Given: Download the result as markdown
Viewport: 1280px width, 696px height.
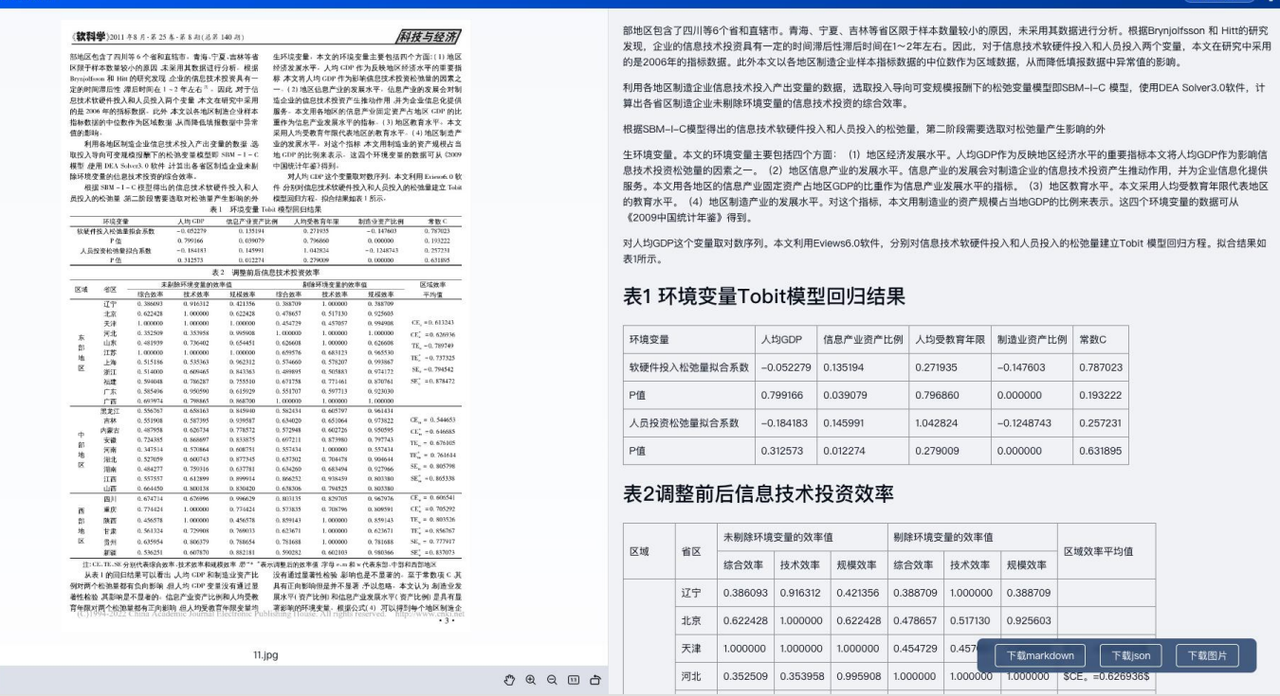Looking at the screenshot, I should pos(1040,656).
